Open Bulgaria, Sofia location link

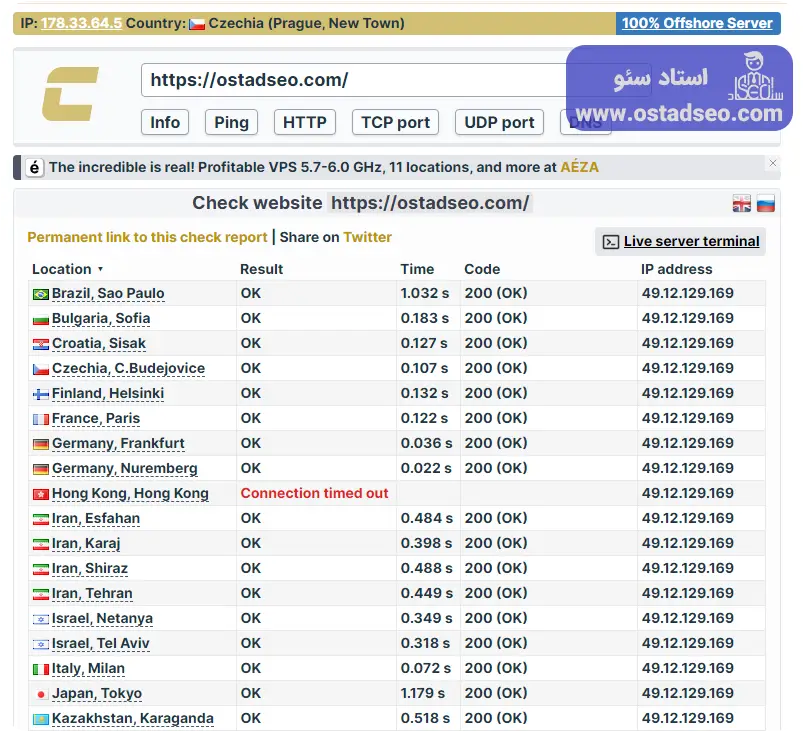(101, 319)
